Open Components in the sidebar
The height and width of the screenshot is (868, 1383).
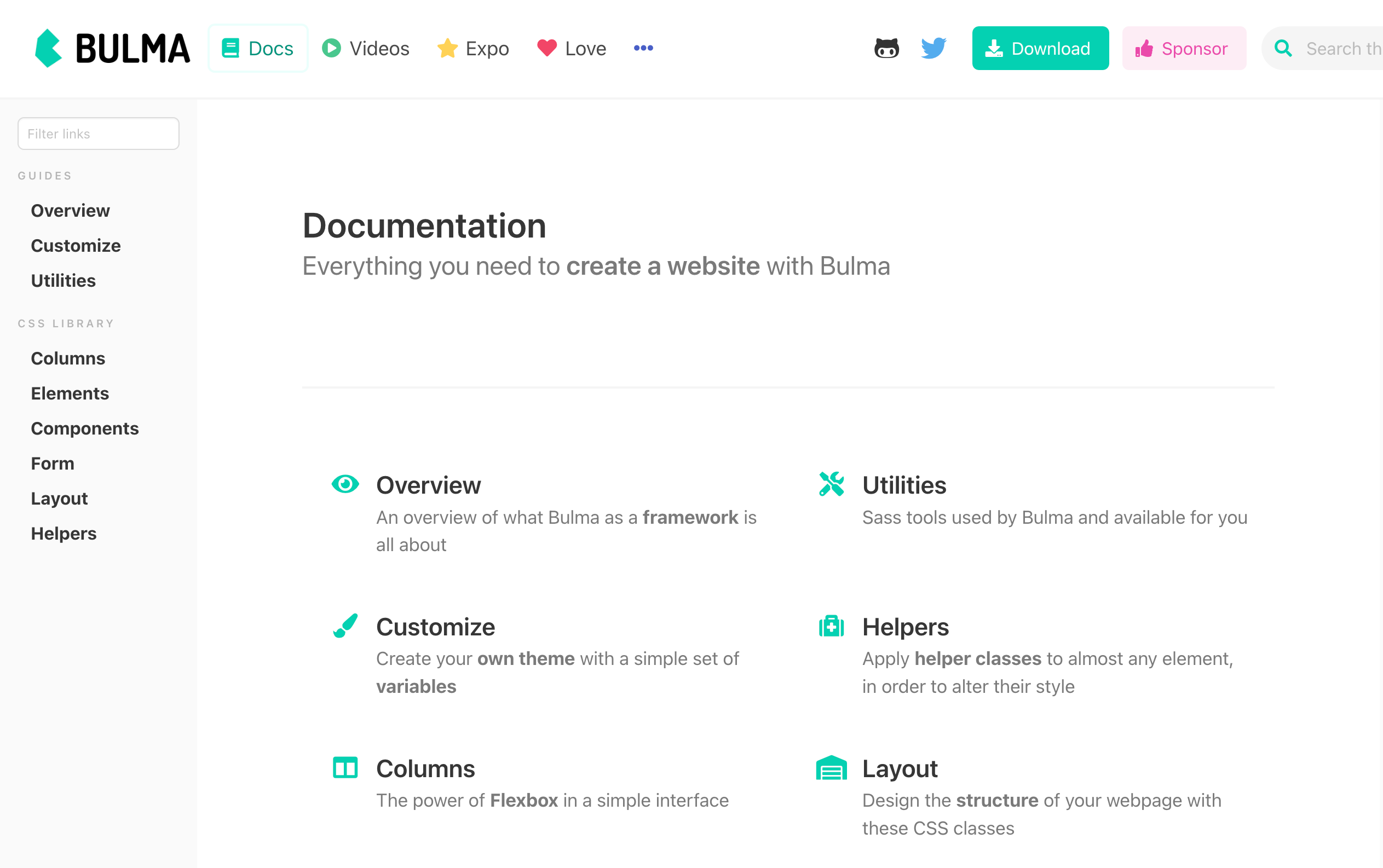click(84, 429)
